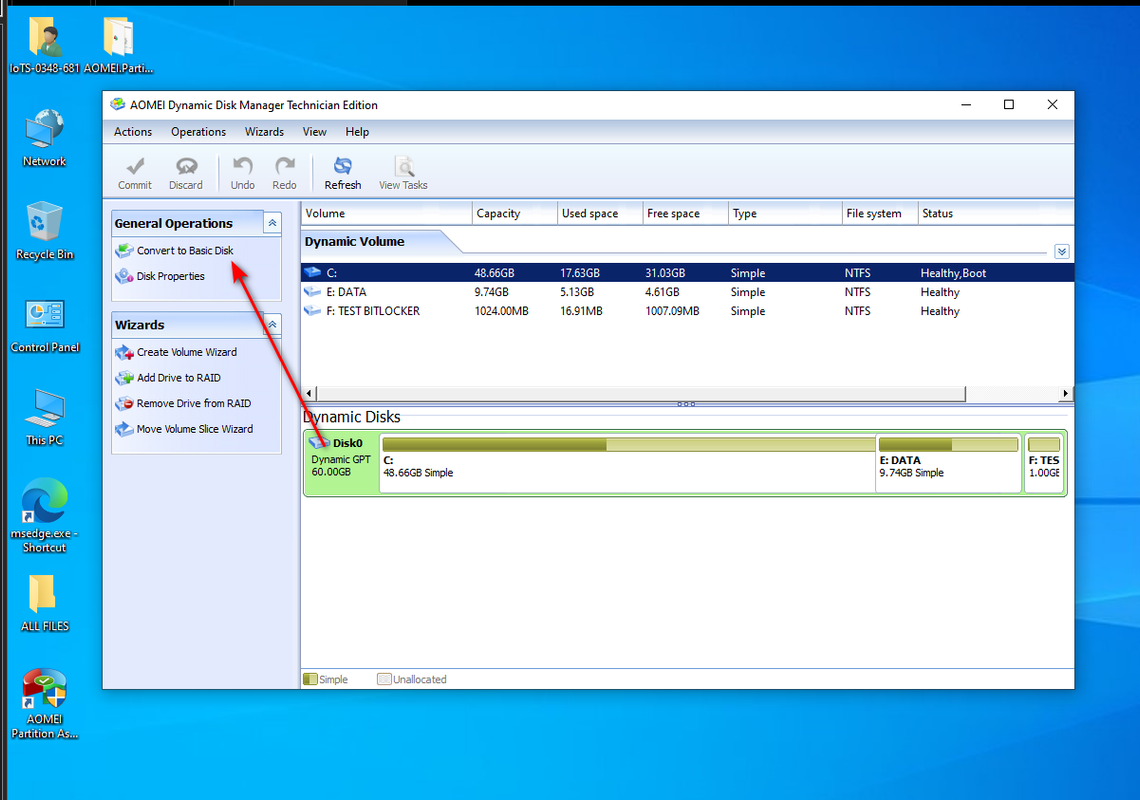The width and height of the screenshot is (1140, 800).
Task: Click the Undo arrow icon
Action: 242,167
